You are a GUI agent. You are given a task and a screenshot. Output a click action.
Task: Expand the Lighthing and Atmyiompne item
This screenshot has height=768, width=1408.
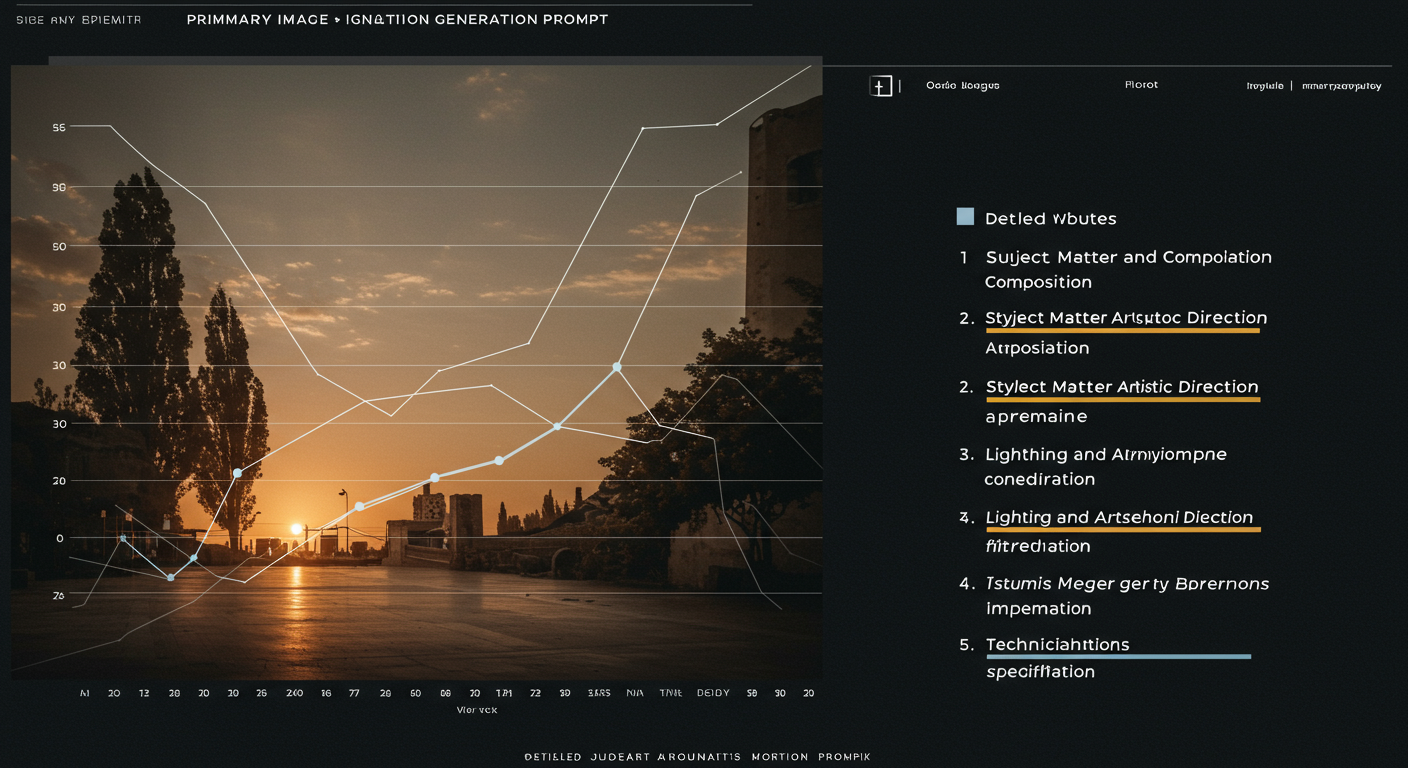coord(1105,455)
